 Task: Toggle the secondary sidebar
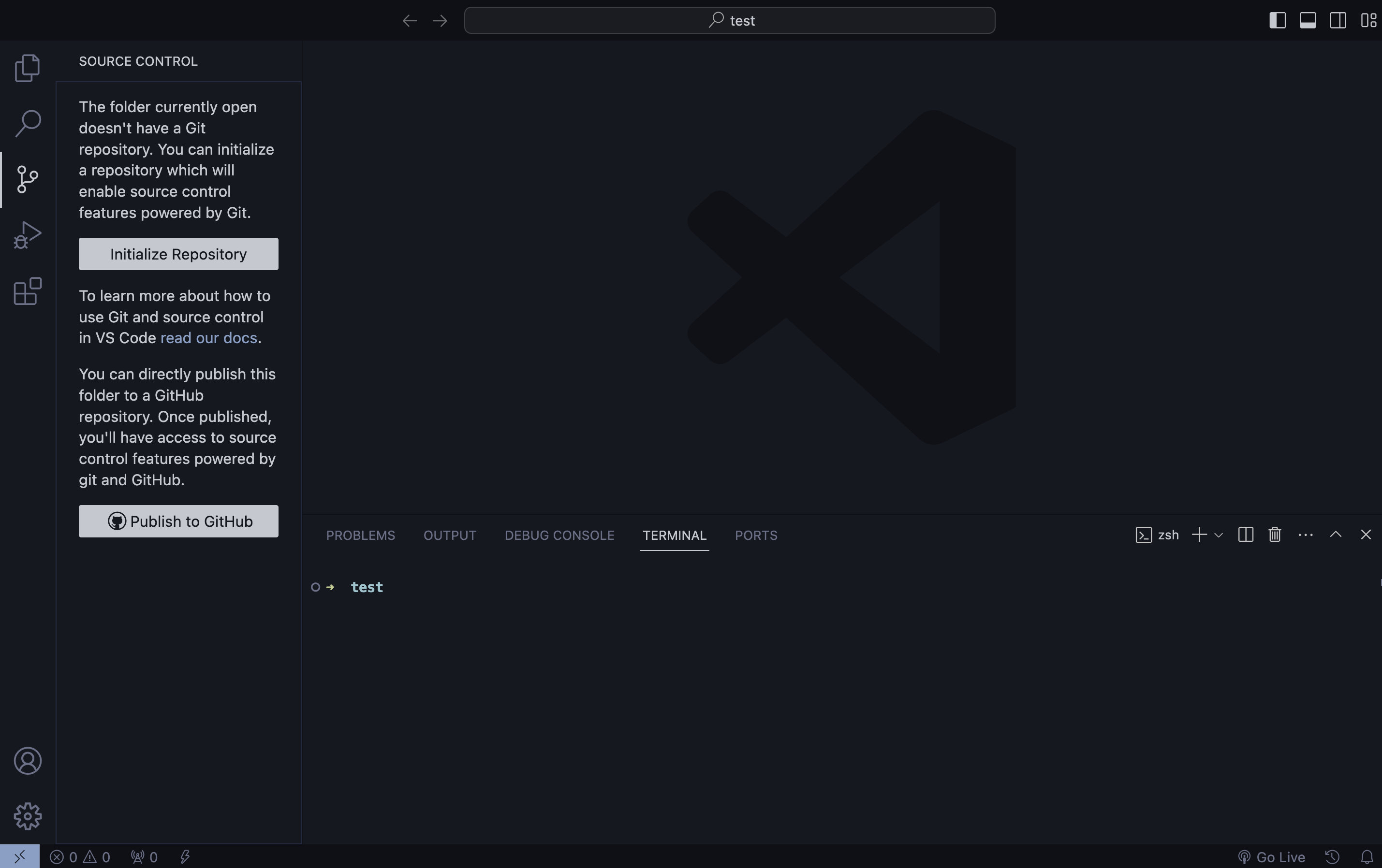[1338, 20]
